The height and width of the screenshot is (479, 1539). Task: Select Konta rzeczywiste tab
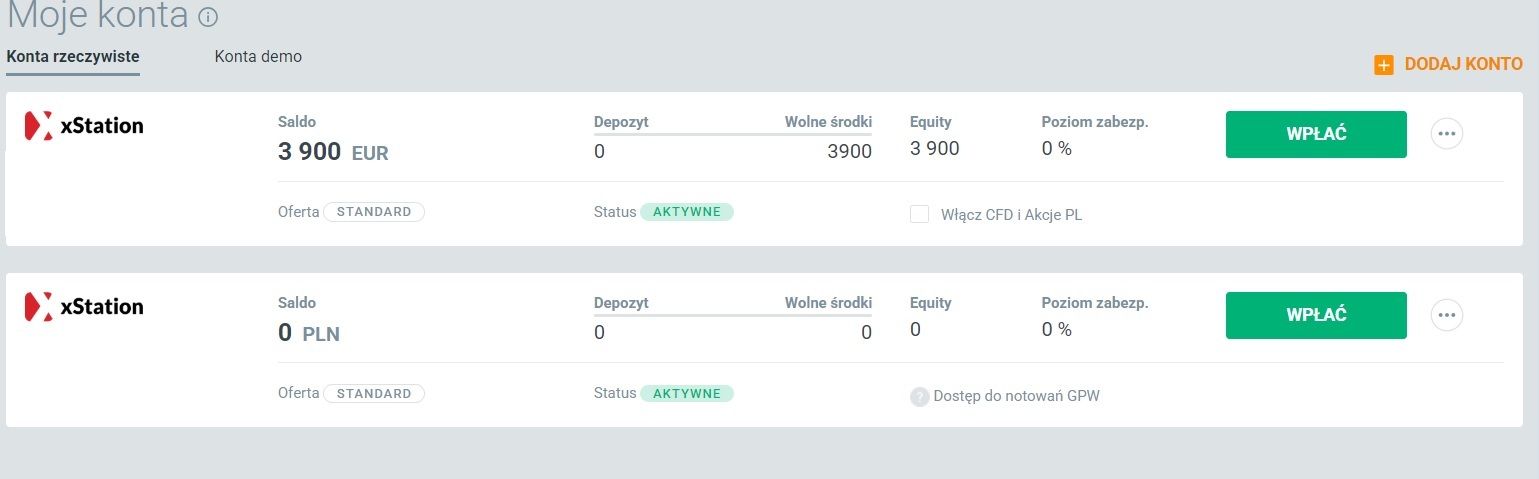click(x=73, y=57)
